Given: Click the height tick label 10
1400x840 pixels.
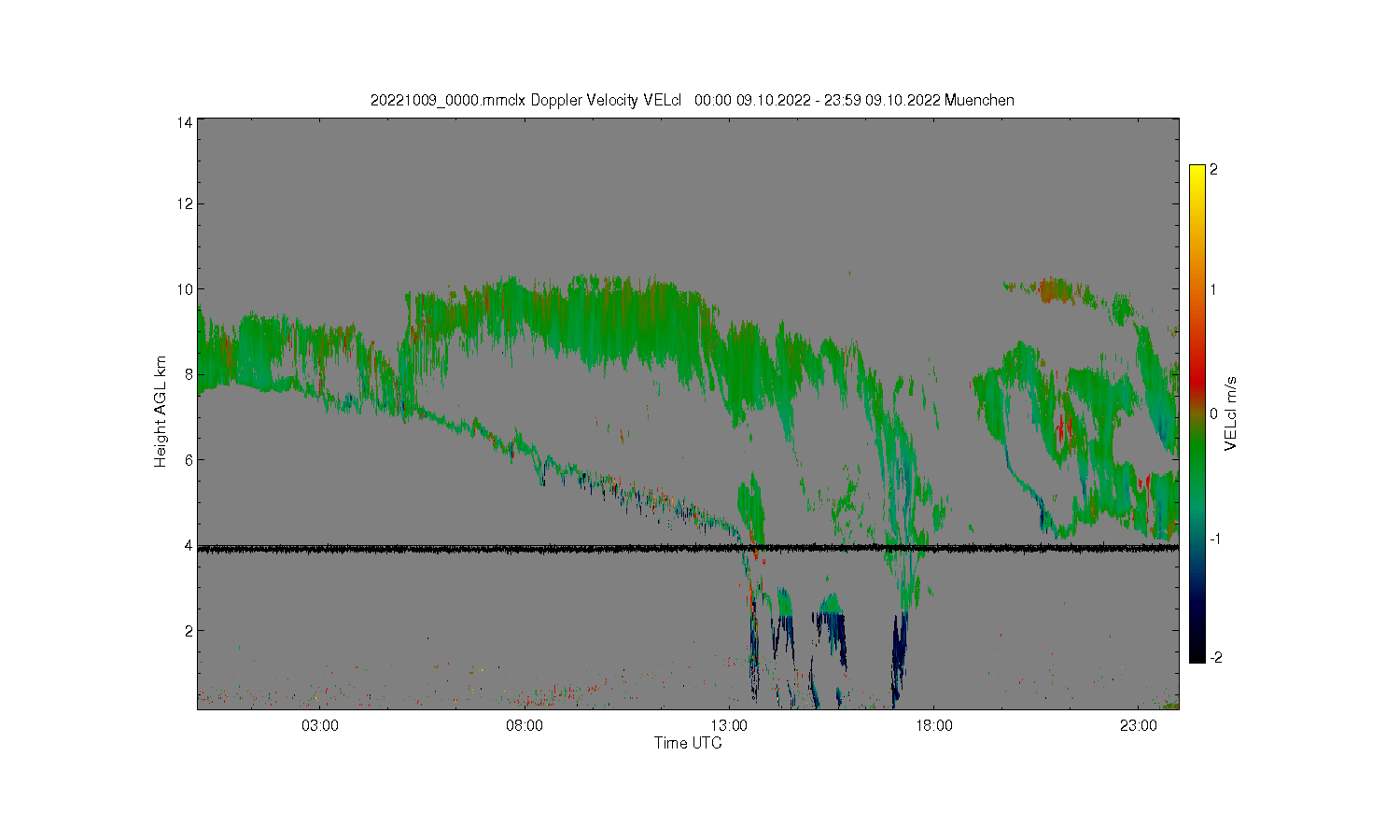Looking at the screenshot, I should point(186,289).
